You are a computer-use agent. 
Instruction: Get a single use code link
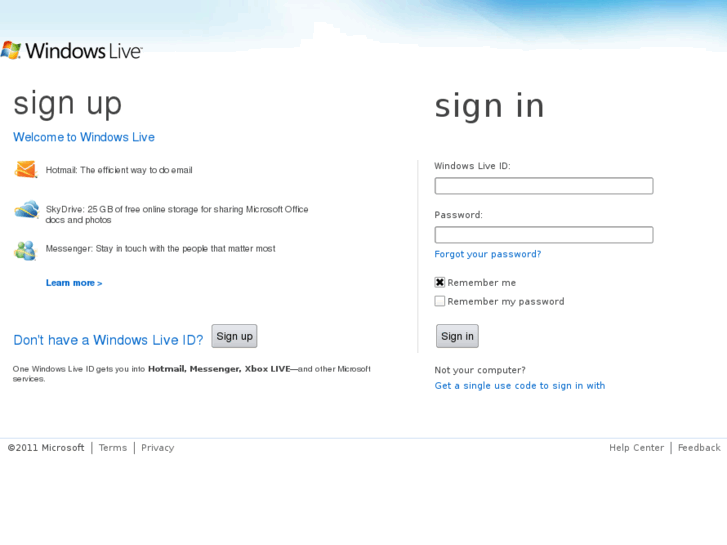tap(520, 385)
